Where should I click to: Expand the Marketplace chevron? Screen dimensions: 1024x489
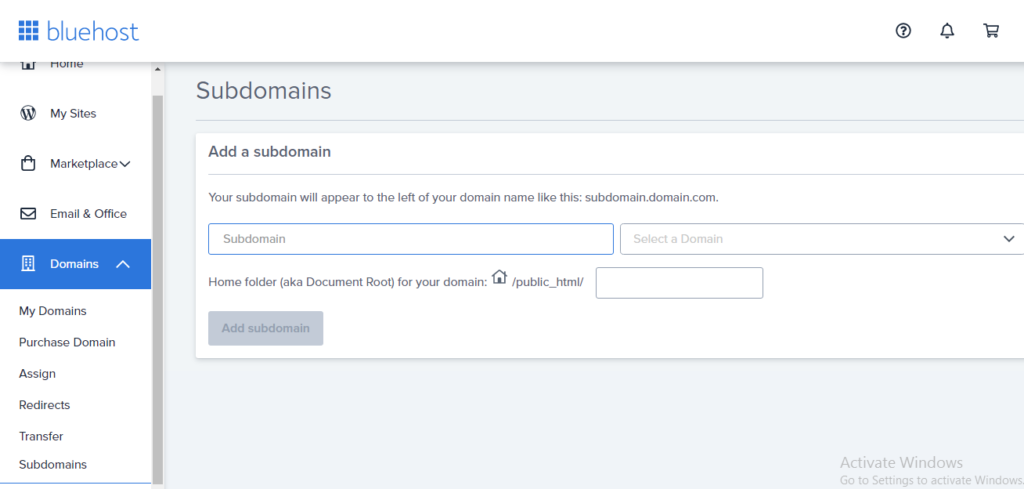pyautogui.click(x=125, y=164)
